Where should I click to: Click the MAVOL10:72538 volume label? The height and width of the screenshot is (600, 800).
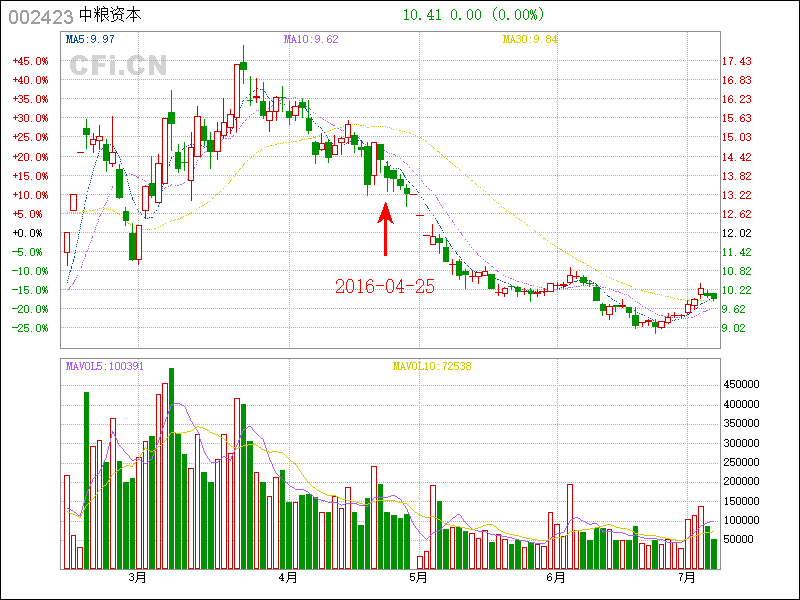pyautogui.click(x=431, y=366)
